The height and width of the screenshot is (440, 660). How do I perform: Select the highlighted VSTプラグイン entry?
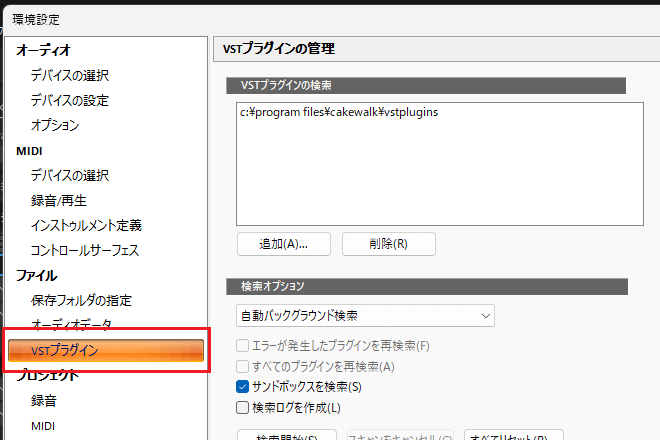pos(105,350)
